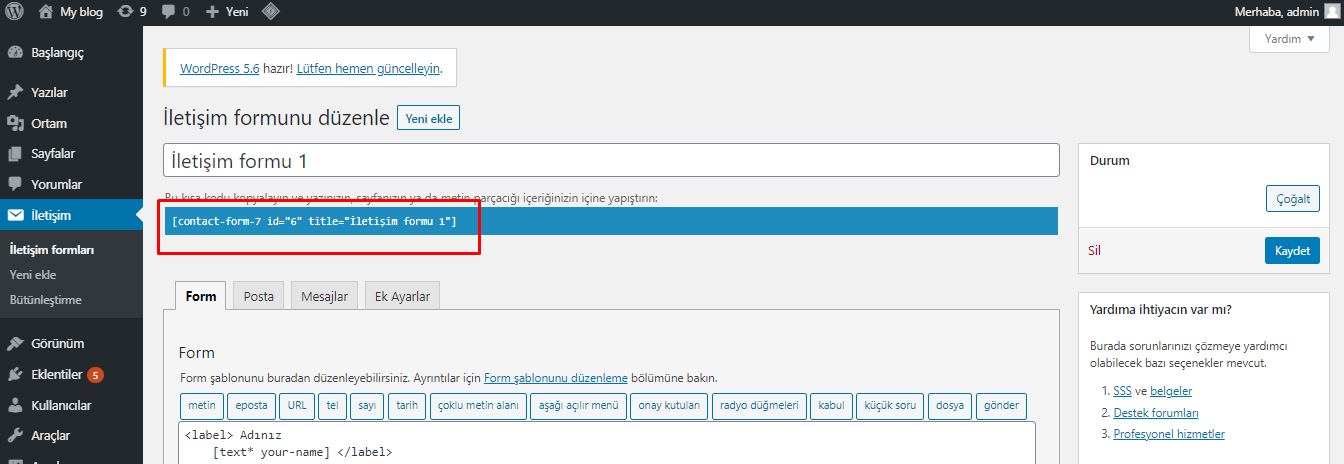This screenshot has height=464, width=1344.
Task: Click the plus icon next to Yeni
Action: click(x=212, y=12)
